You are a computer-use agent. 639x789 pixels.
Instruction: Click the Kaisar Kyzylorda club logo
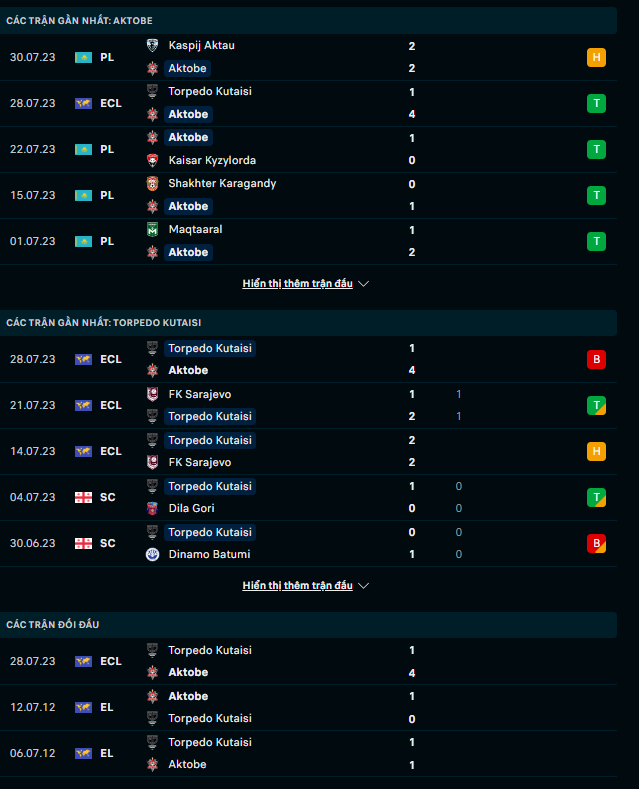(152, 160)
